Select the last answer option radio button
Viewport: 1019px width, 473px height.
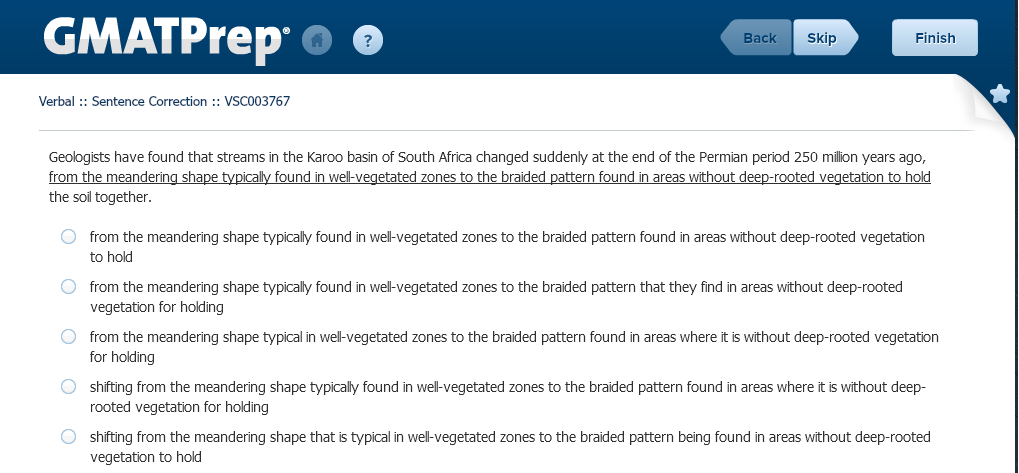68,437
